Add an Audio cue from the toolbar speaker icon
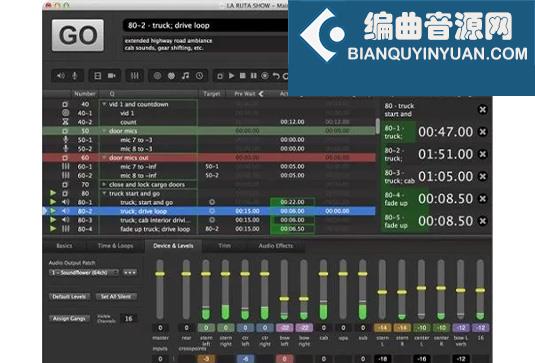 tap(61, 76)
